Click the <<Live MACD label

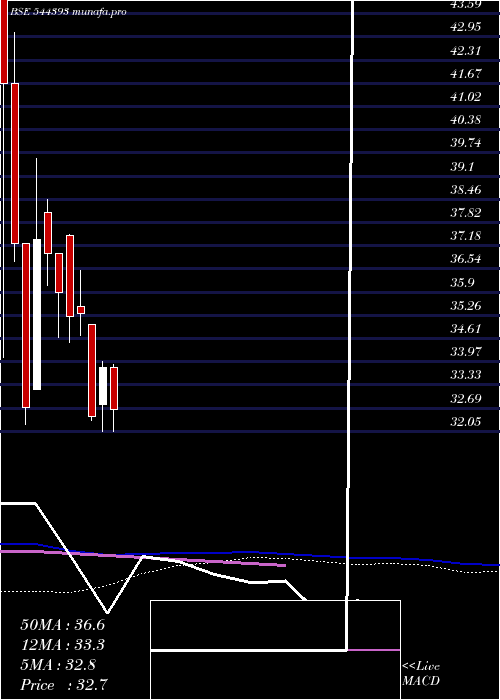click(421, 674)
